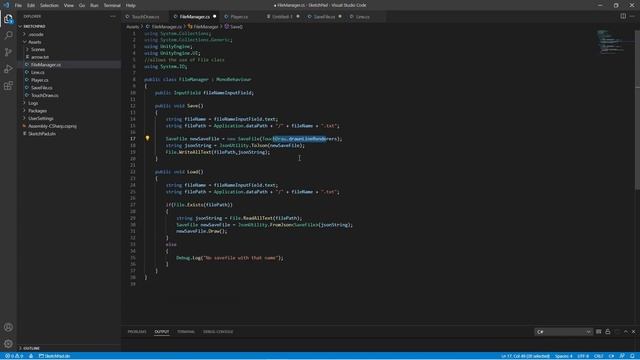
Task: Click the notifications bell in status bar
Action: point(632,356)
